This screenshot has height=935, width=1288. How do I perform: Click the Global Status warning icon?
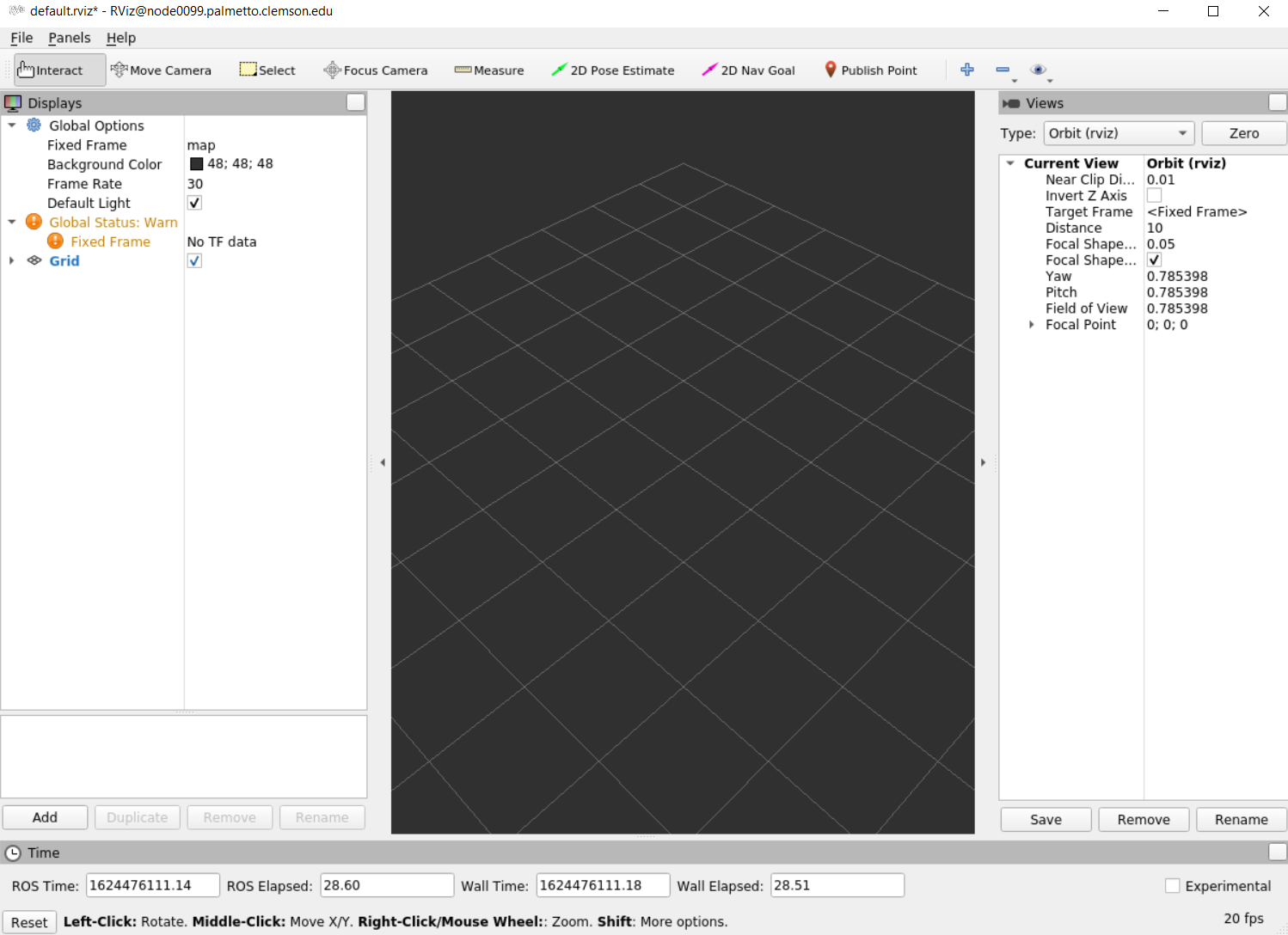point(34,222)
